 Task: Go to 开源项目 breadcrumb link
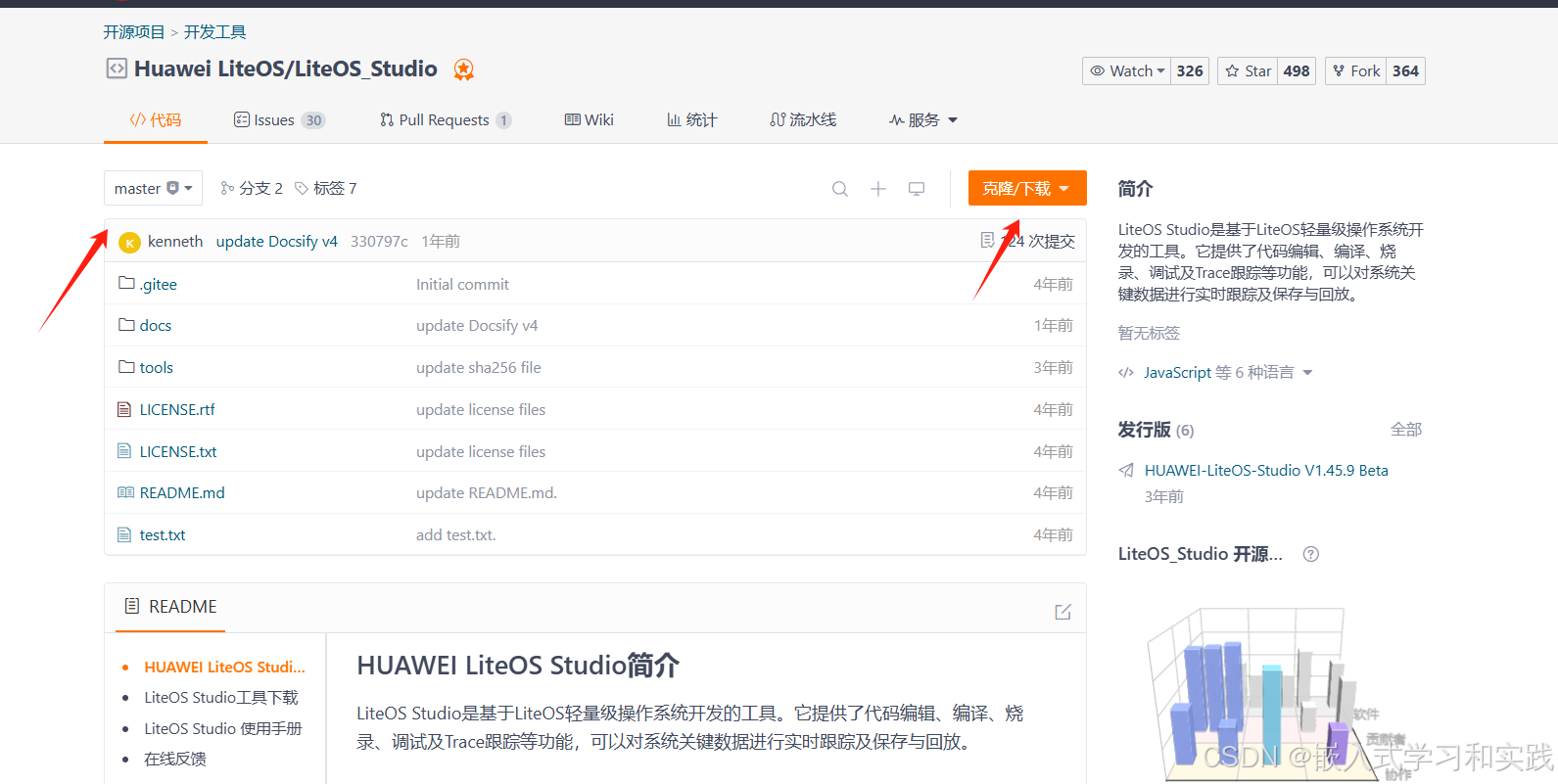(134, 32)
